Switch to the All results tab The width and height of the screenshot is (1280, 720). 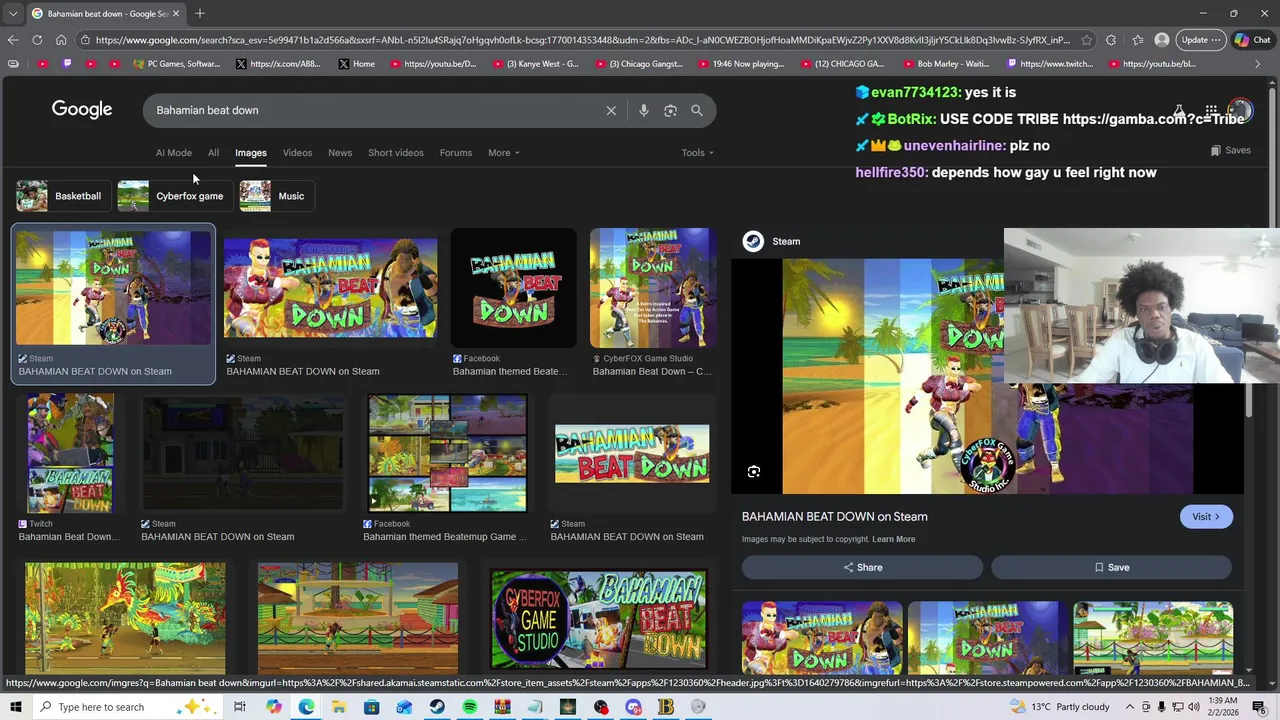[x=213, y=153]
